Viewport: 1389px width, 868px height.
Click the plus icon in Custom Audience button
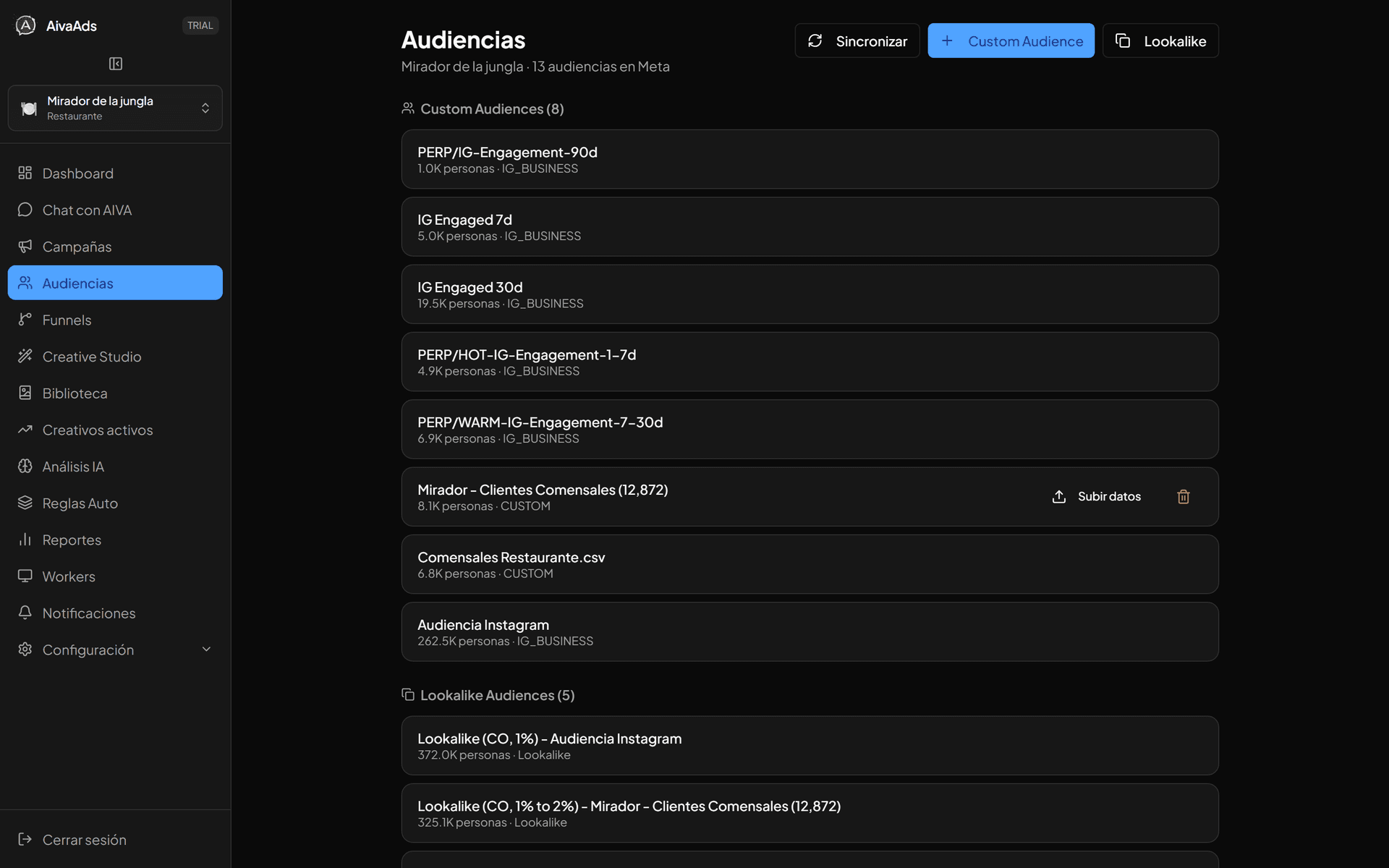947,41
